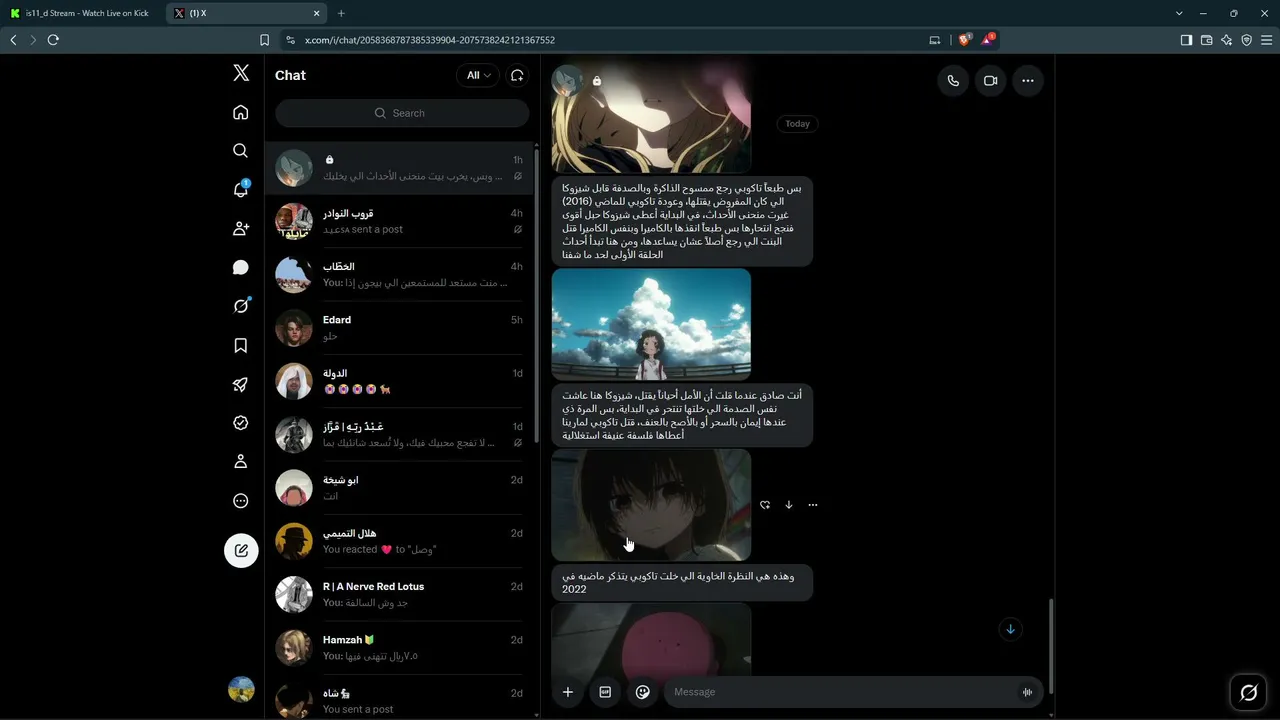Go to X home via the X logo
Viewport: 1280px width, 720px height.
click(241, 73)
